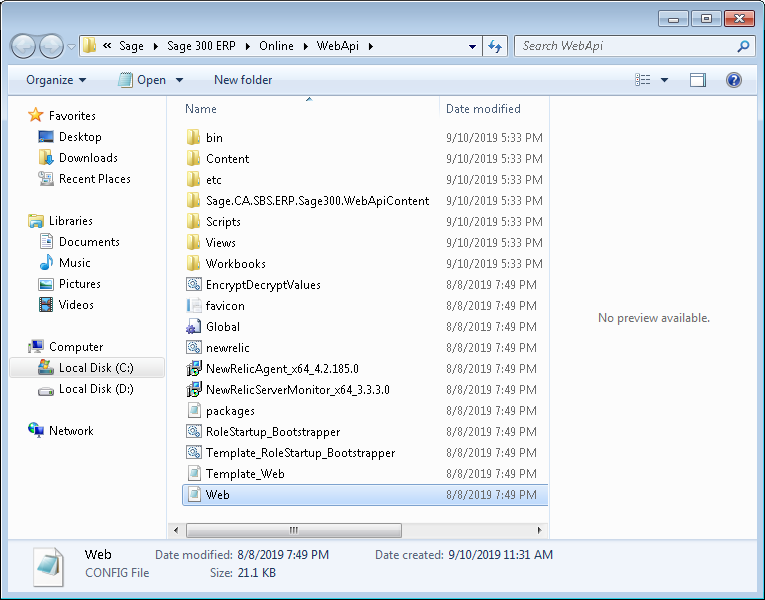Click the Network icon in sidebar
The width and height of the screenshot is (765, 600).
[36, 430]
